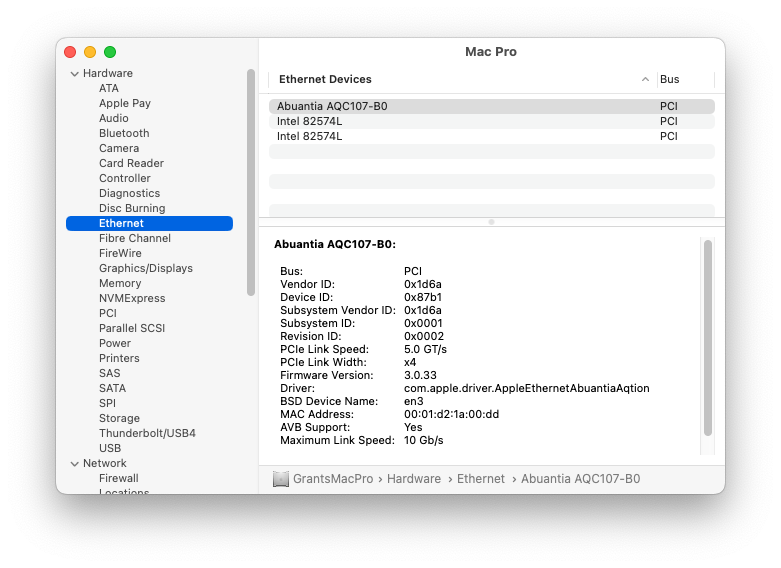The width and height of the screenshot is (781, 568).
Task: Click Hardware in the path bar
Action: point(413,479)
